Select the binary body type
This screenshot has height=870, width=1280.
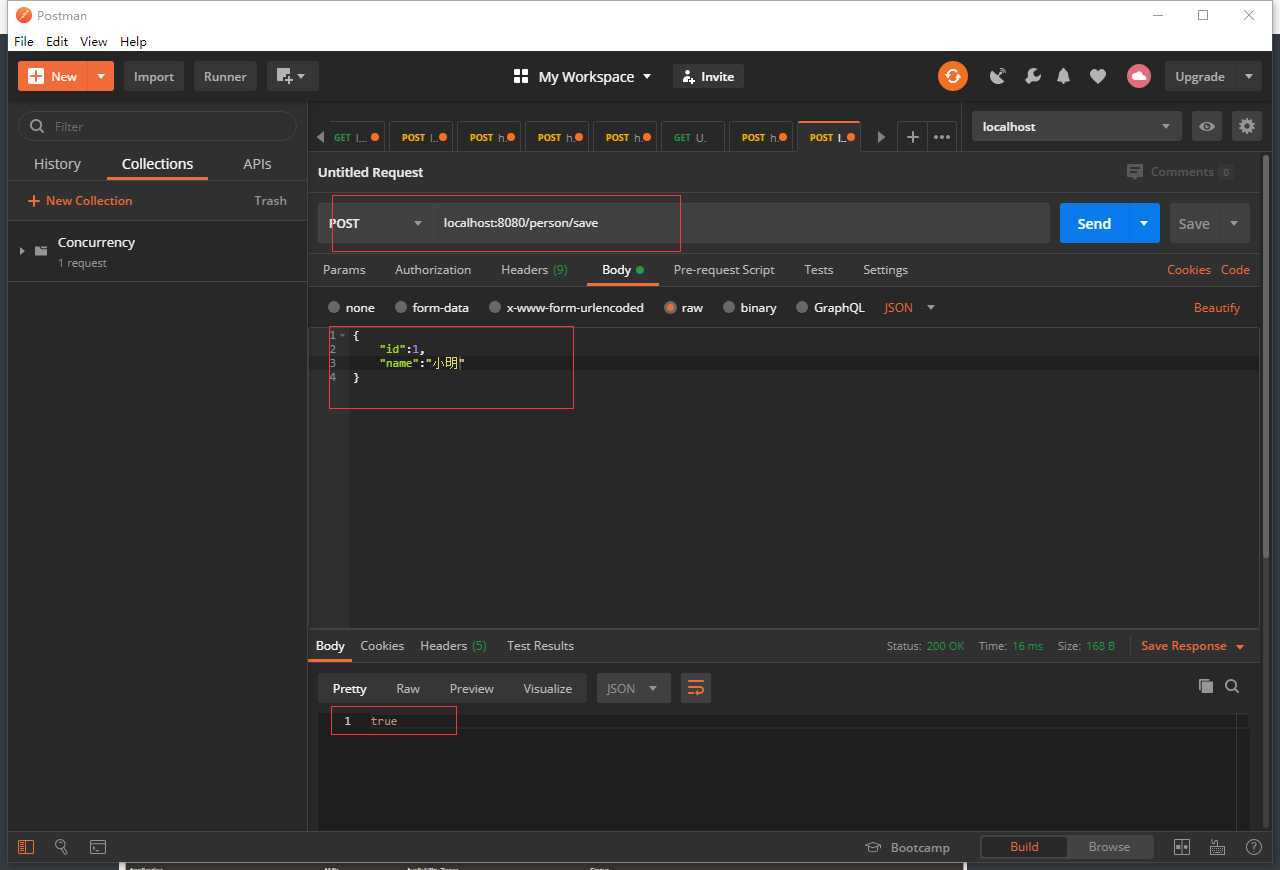[x=729, y=307]
